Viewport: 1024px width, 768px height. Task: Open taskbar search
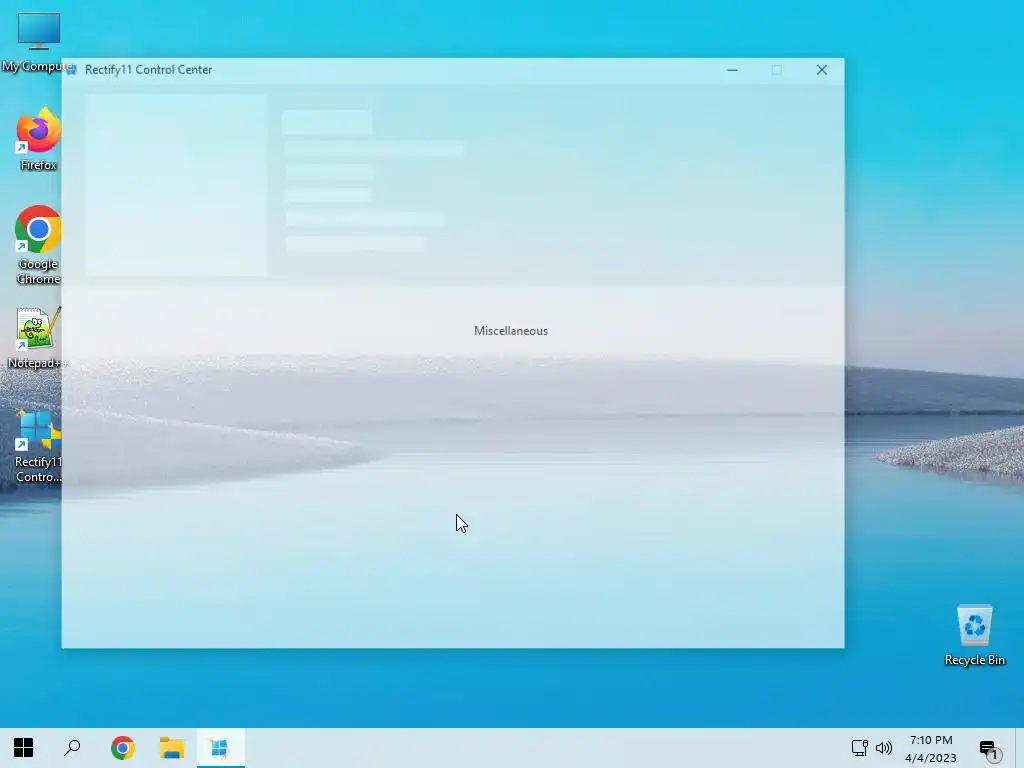tap(72, 748)
